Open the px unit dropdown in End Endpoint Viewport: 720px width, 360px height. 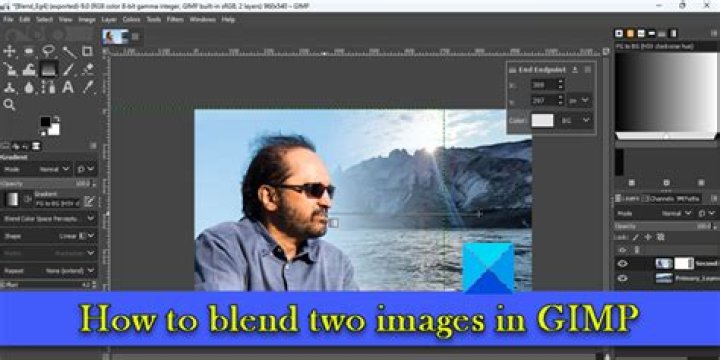coord(580,100)
